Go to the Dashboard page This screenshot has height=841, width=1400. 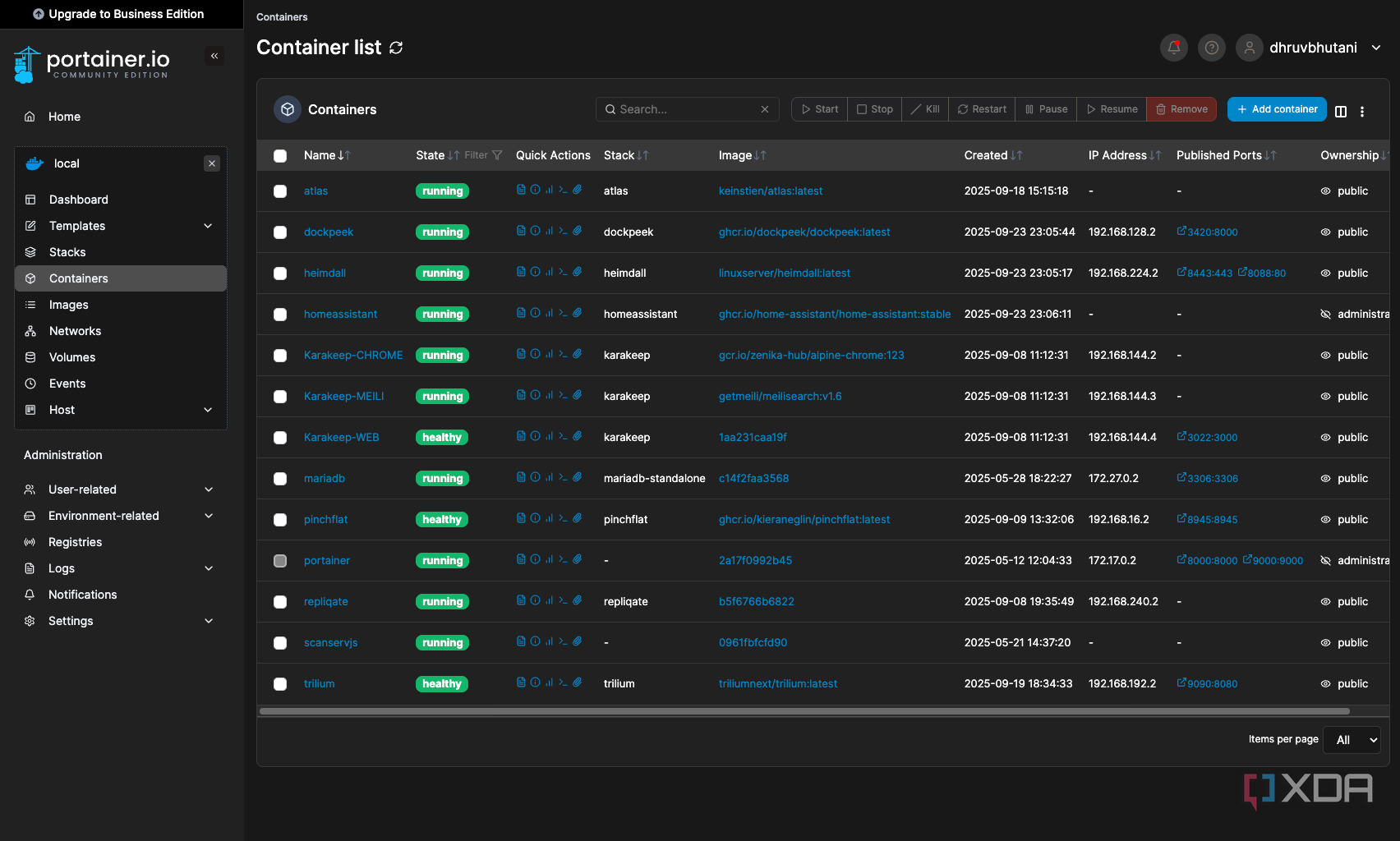[x=121, y=200]
